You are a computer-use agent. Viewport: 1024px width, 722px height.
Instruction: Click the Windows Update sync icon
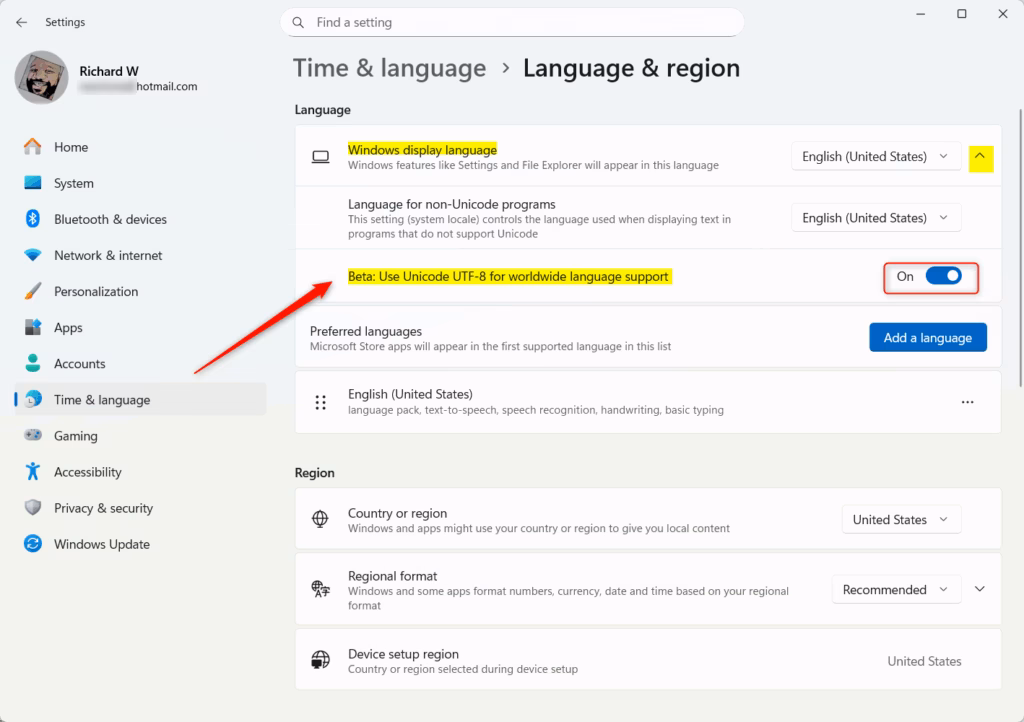point(32,543)
